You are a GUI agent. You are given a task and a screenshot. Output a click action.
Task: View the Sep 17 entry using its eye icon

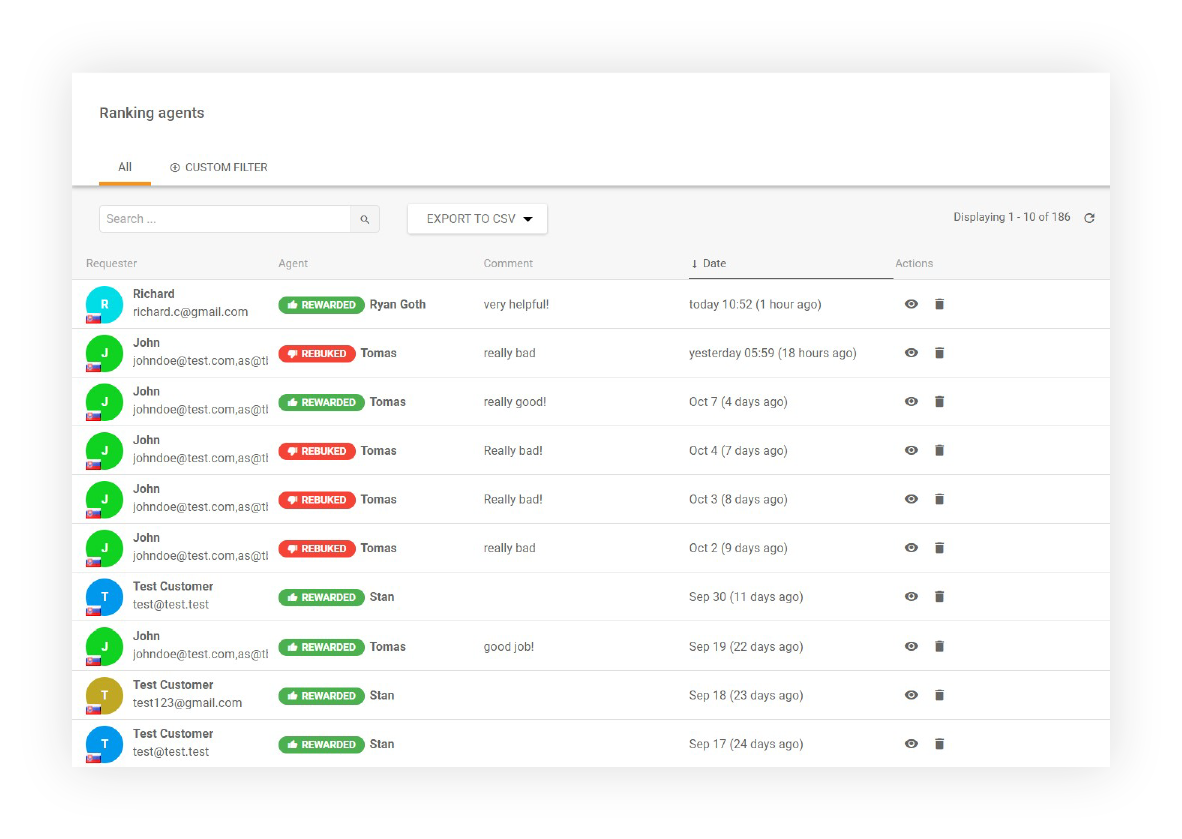click(x=911, y=744)
